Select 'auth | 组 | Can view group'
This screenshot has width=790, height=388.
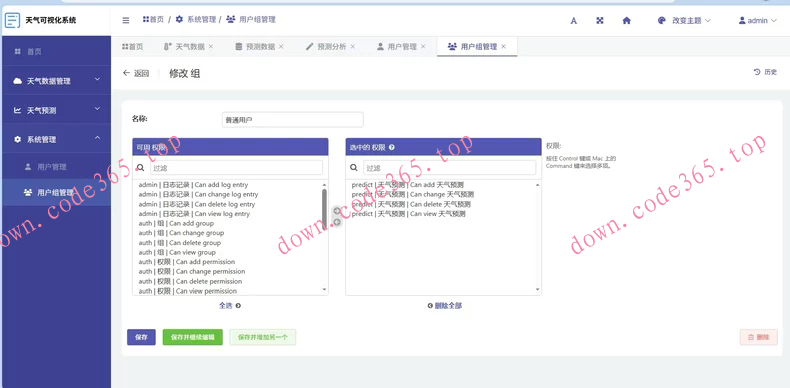[x=177, y=252]
